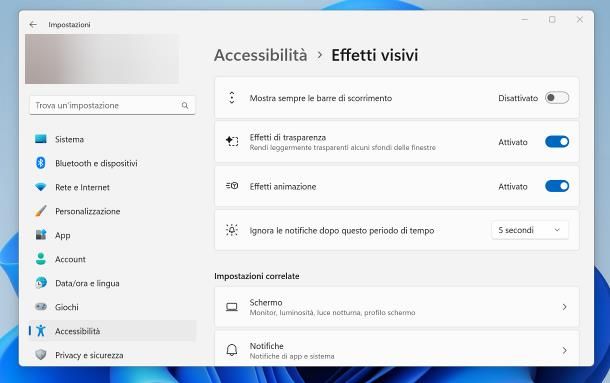Click the Effetti visivi page title

tap(375, 55)
